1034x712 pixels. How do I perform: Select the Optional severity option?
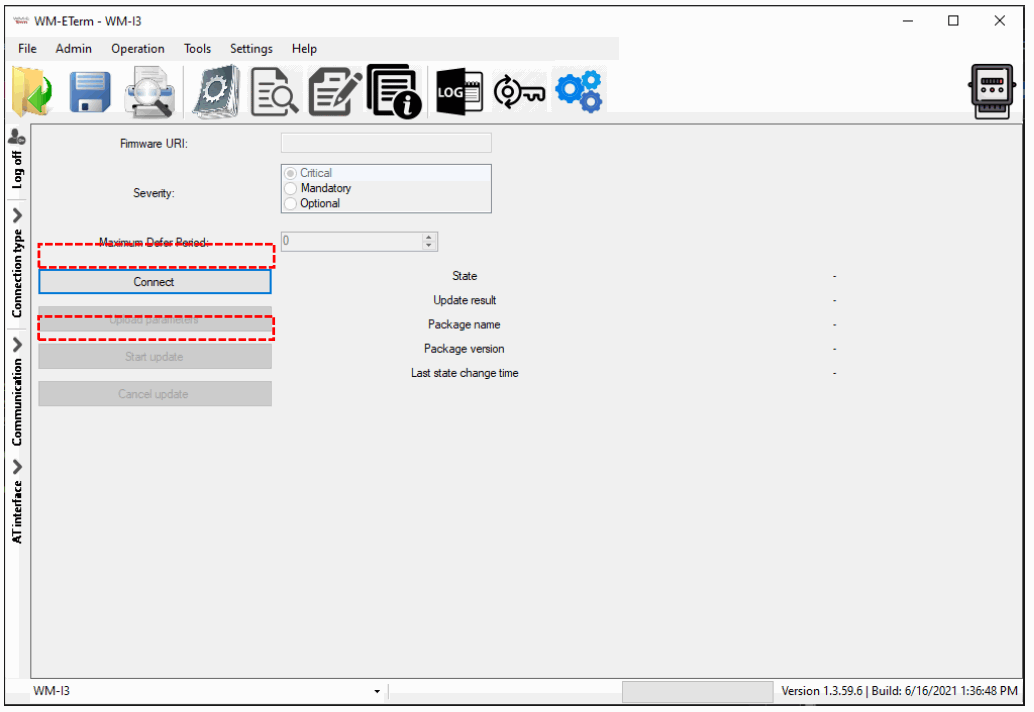tap(290, 203)
